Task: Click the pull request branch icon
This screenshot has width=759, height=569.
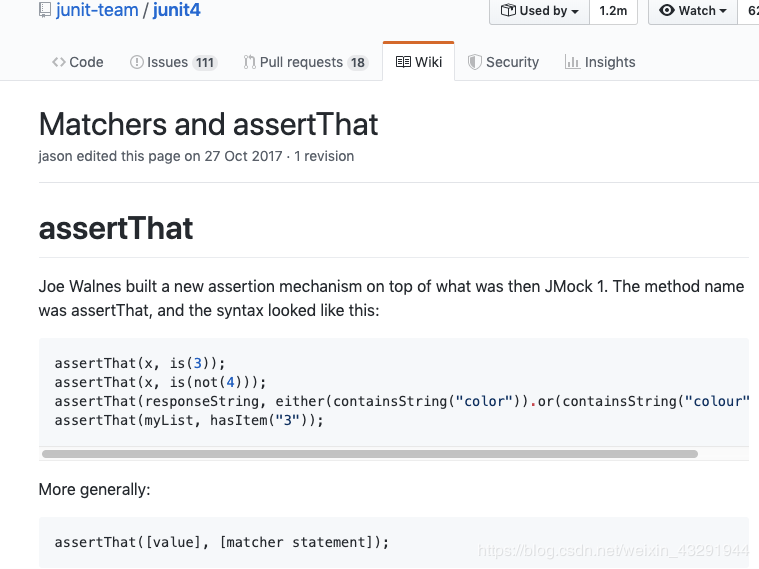Action: pyautogui.click(x=249, y=62)
